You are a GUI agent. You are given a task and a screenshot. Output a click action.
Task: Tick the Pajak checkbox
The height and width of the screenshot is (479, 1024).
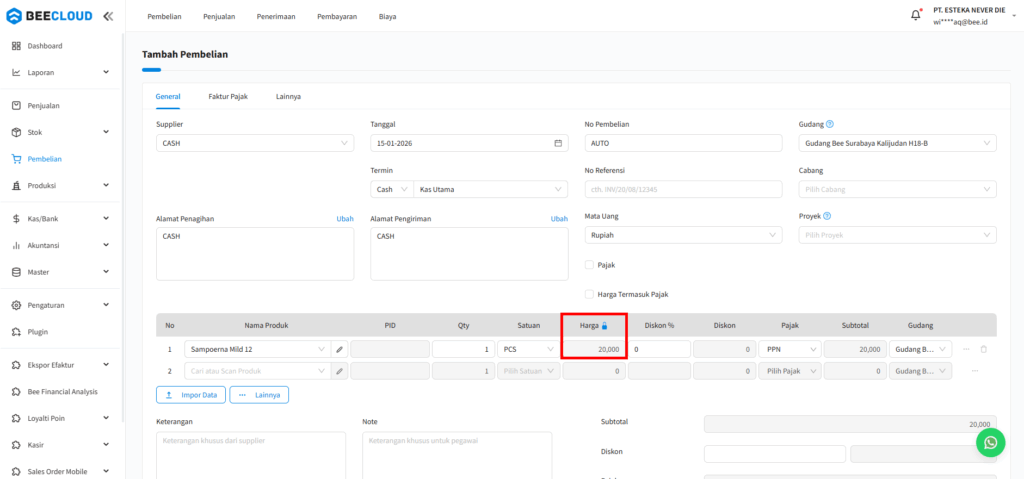point(589,265)
